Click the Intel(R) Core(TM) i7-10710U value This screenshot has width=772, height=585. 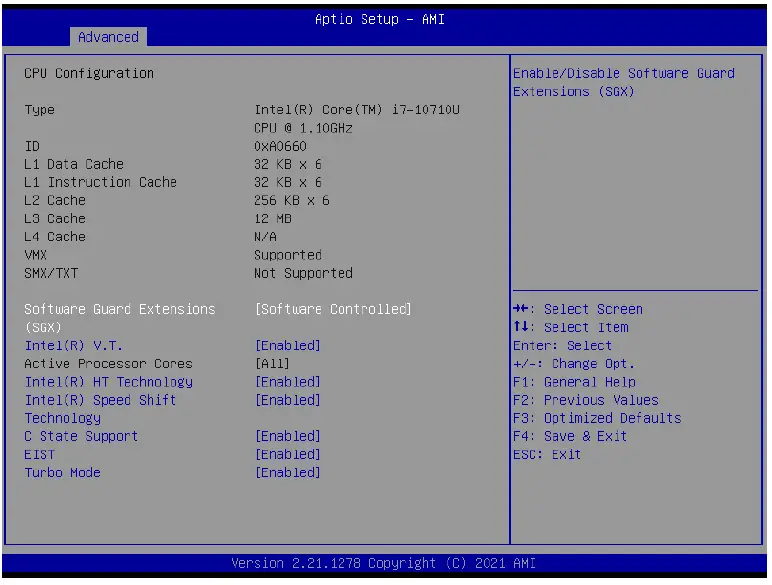click(357, 110)
